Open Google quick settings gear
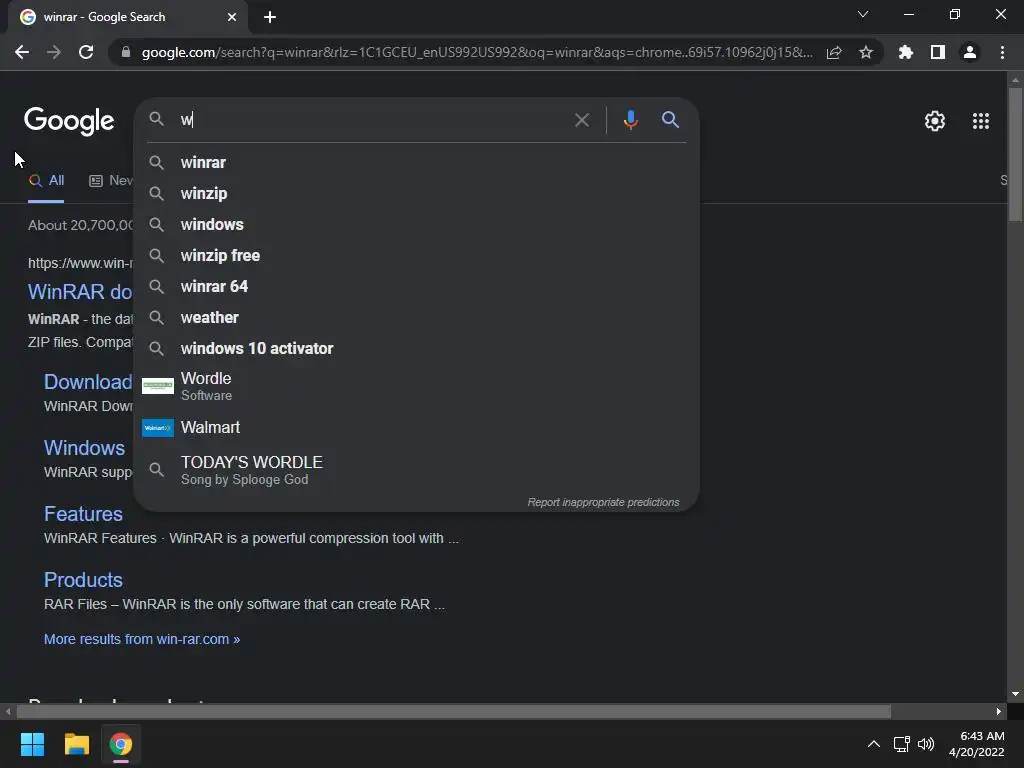Image resolution: width=1024 pixels, height=768 pixels. 935,121
